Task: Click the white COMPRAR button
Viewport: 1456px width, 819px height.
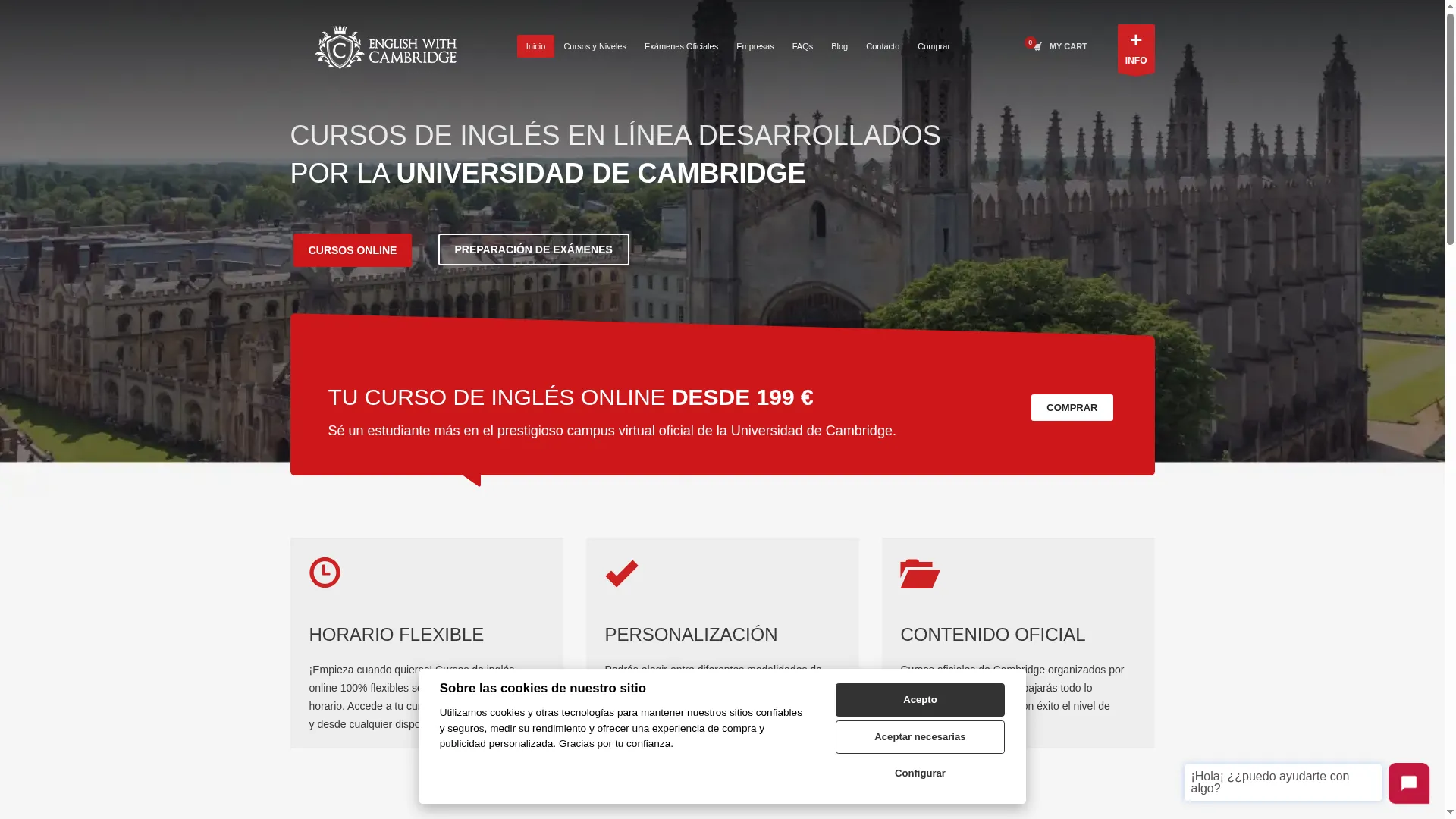Action: pyautogui.click(x=1072, y=408)
